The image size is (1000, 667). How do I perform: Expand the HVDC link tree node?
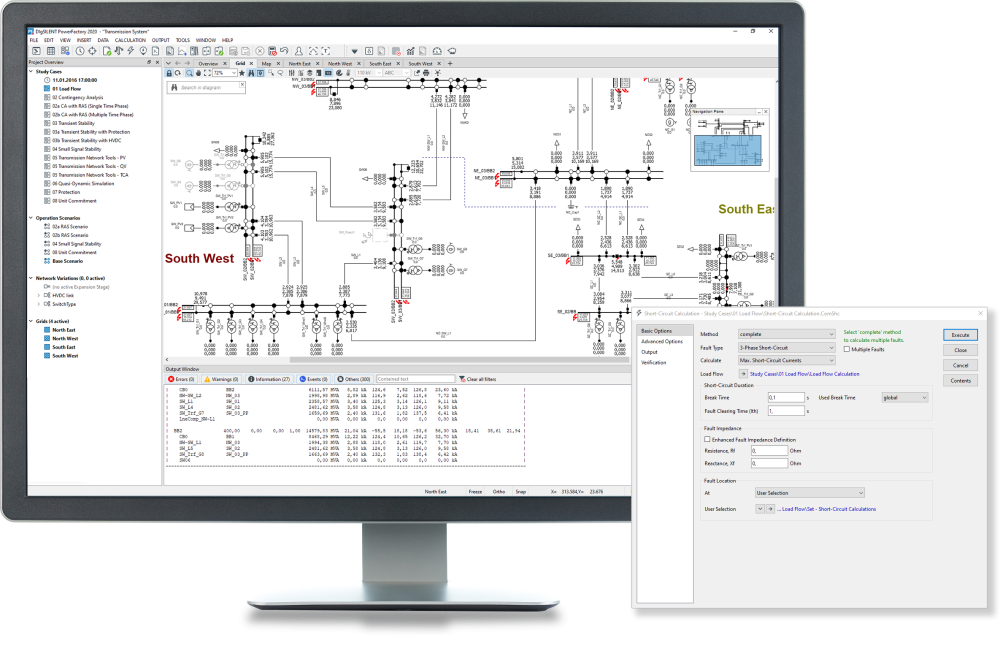coord(38,295)
